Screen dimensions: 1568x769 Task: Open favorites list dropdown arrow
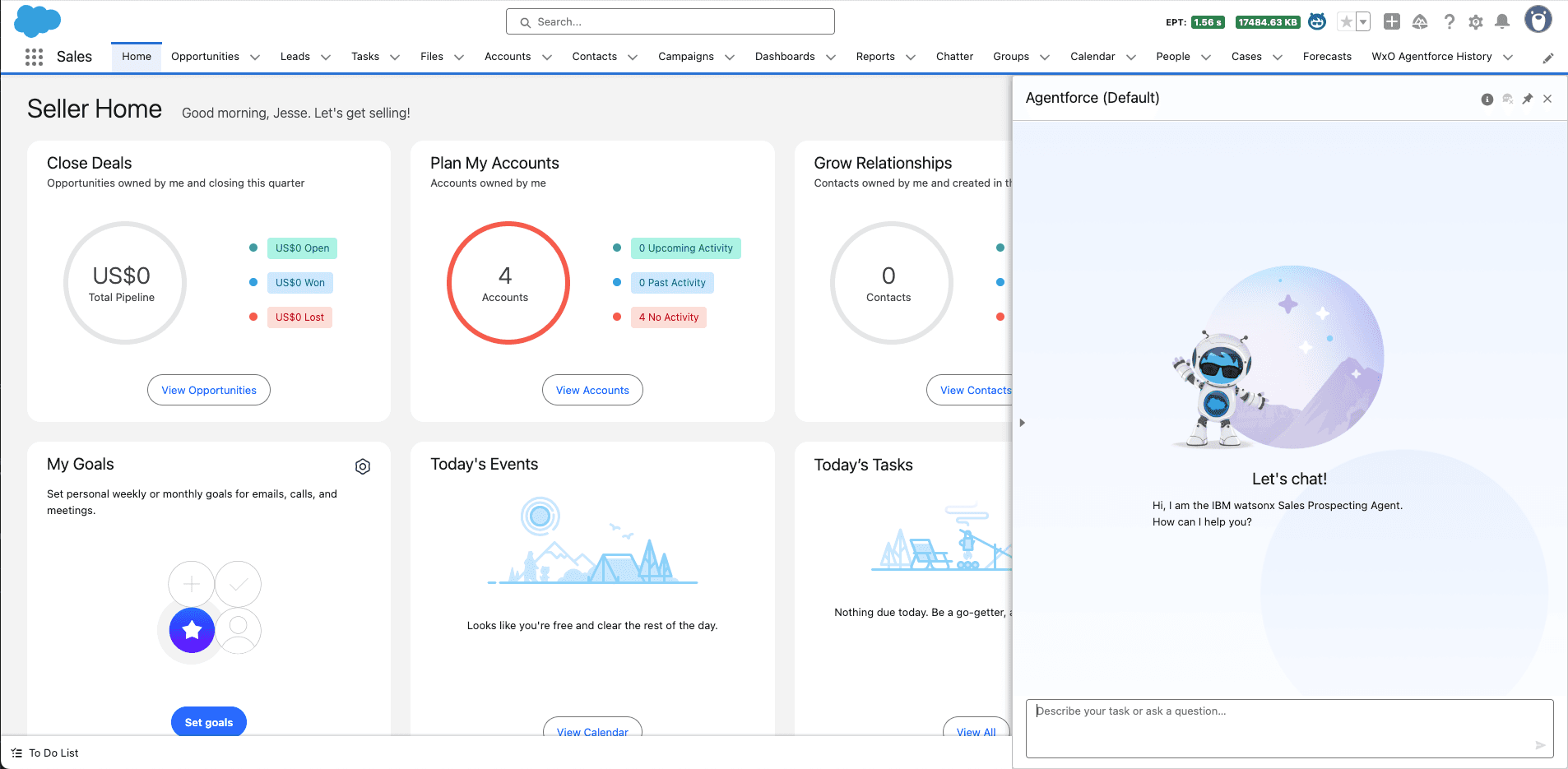click(x=1363, y=22)
